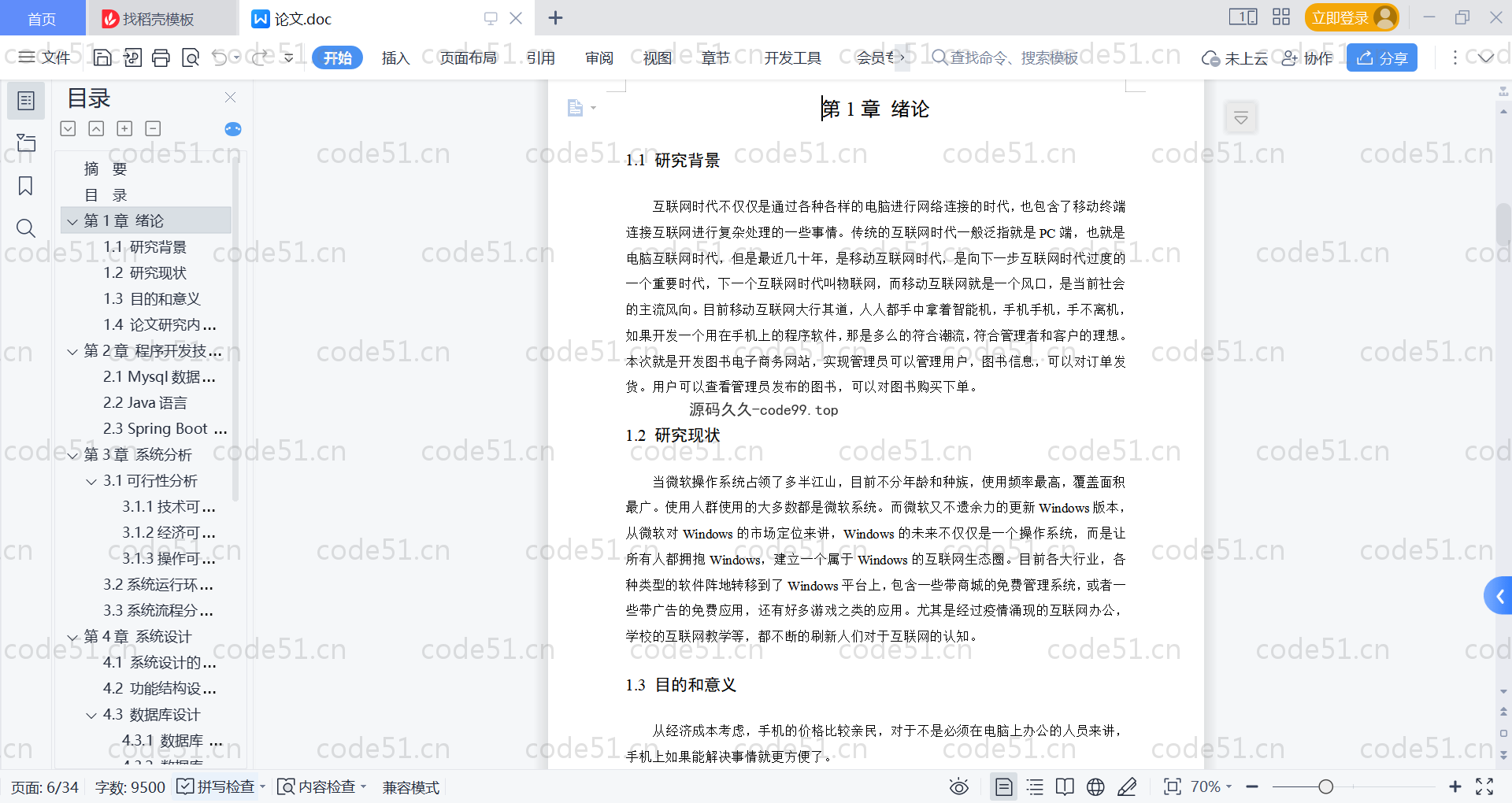Collapse the 第4章 系统设计 node

[x=72, y=637]
